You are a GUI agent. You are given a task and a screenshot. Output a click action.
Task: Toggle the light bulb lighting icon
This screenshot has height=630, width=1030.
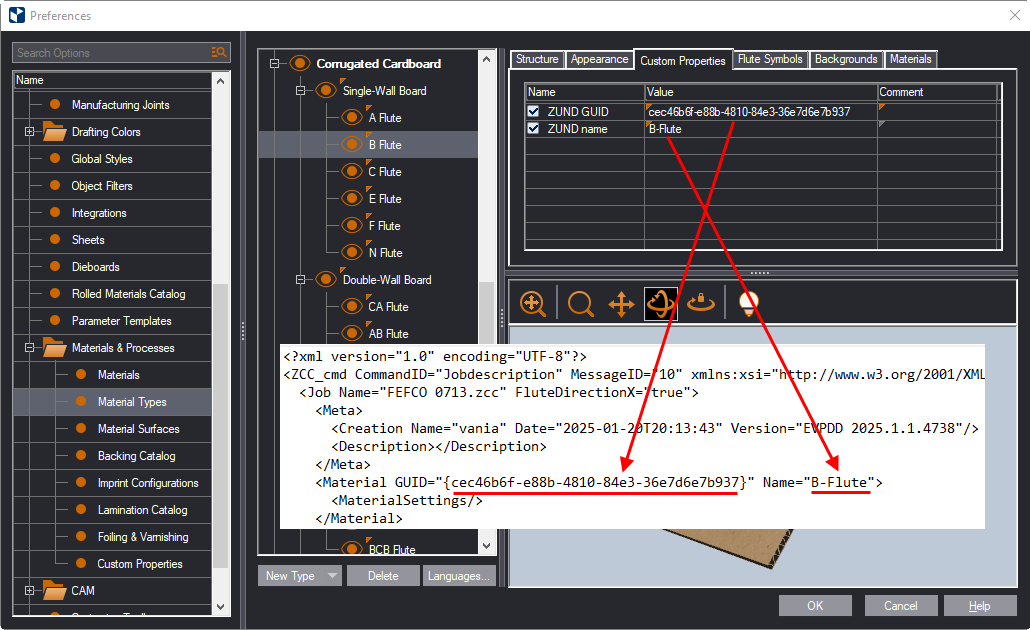747,304
